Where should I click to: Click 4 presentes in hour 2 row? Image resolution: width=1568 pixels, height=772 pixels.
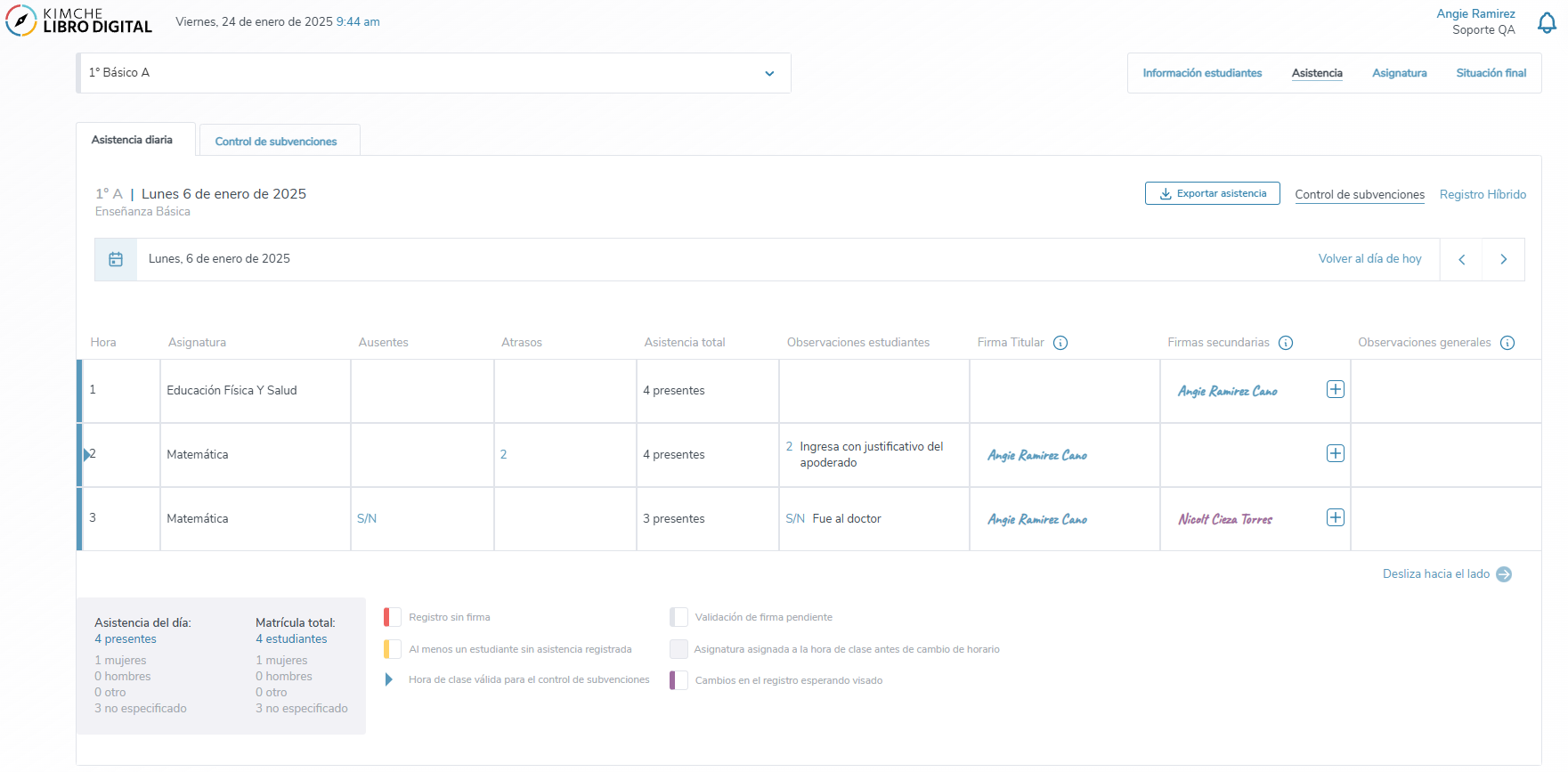(674, 455)
